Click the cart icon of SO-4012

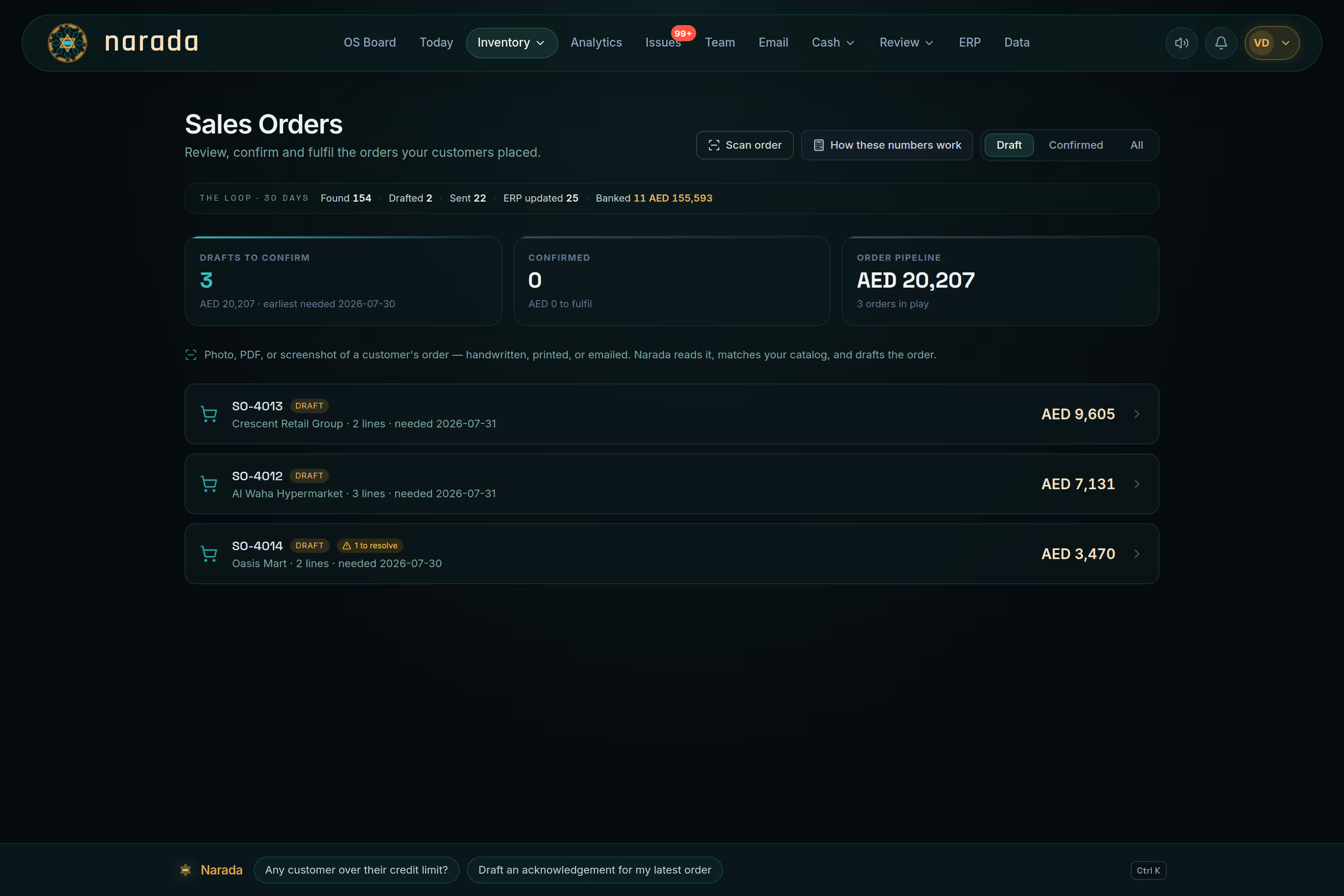209,484
